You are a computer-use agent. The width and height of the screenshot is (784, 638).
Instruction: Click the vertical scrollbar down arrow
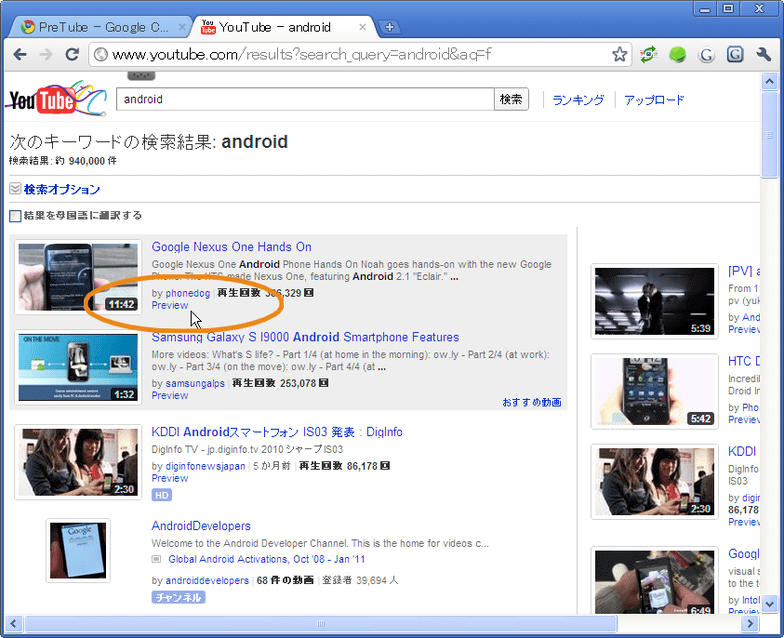(769, 604)
